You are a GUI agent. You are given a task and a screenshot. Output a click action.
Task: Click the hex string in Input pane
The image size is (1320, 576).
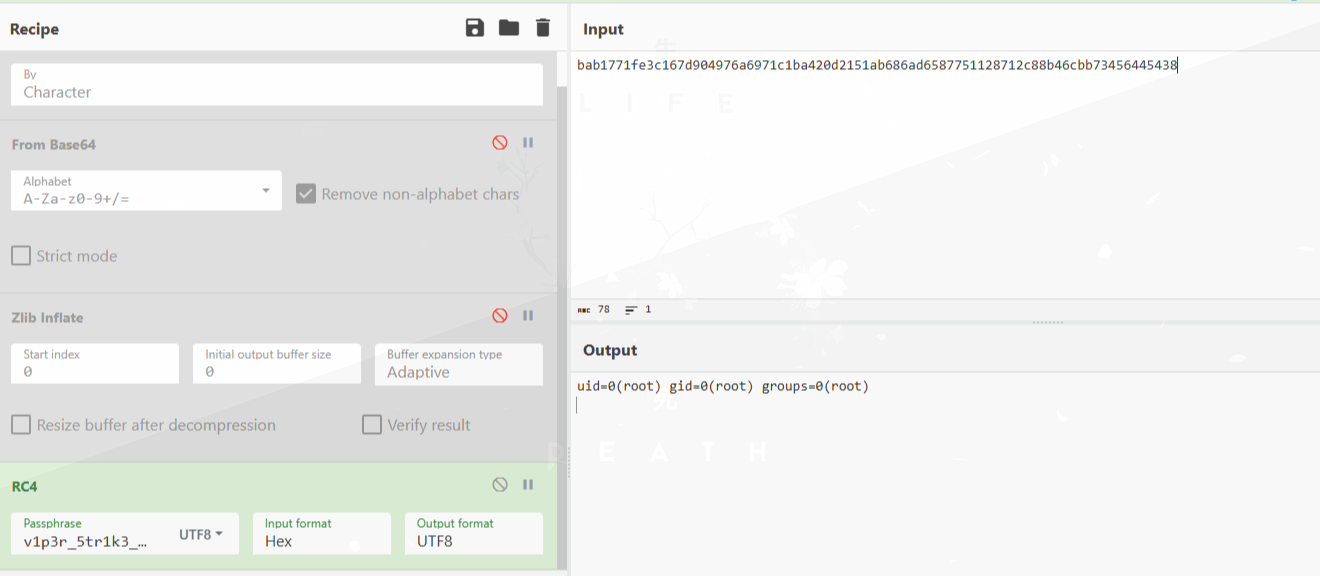coord(876,66)
